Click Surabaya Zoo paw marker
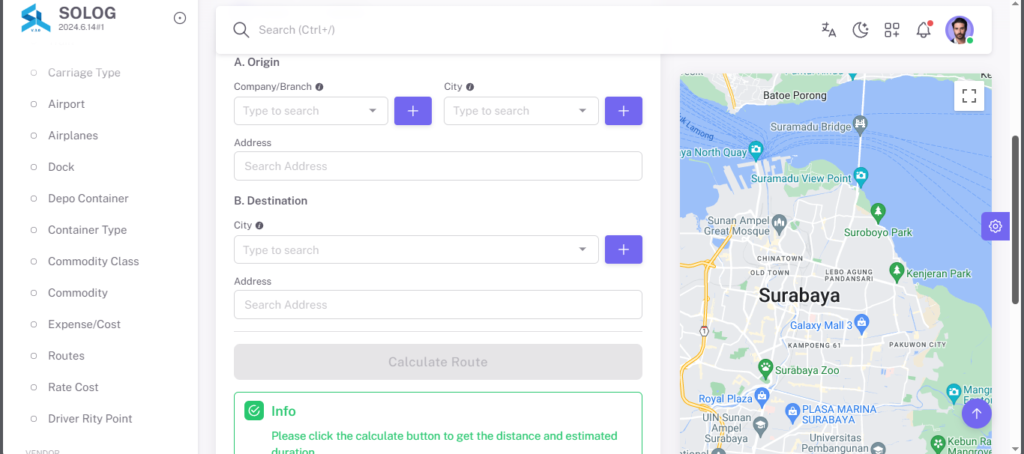 [765, 368]
